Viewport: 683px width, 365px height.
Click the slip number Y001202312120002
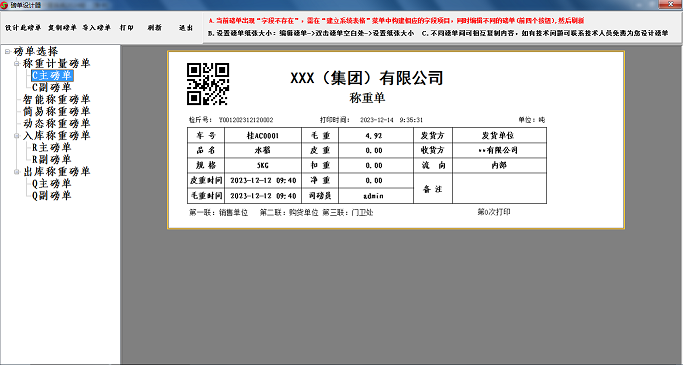point(246,120)
